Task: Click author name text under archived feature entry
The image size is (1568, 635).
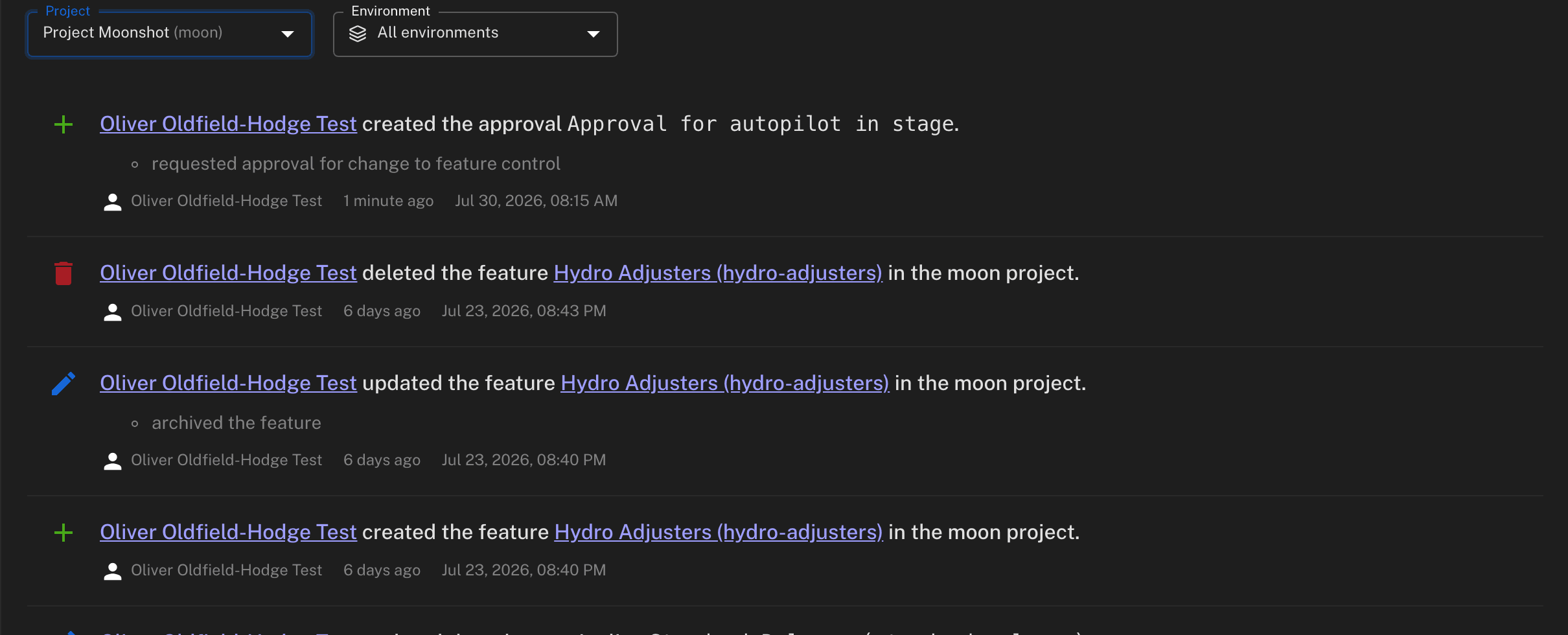Action: (226, 460)
